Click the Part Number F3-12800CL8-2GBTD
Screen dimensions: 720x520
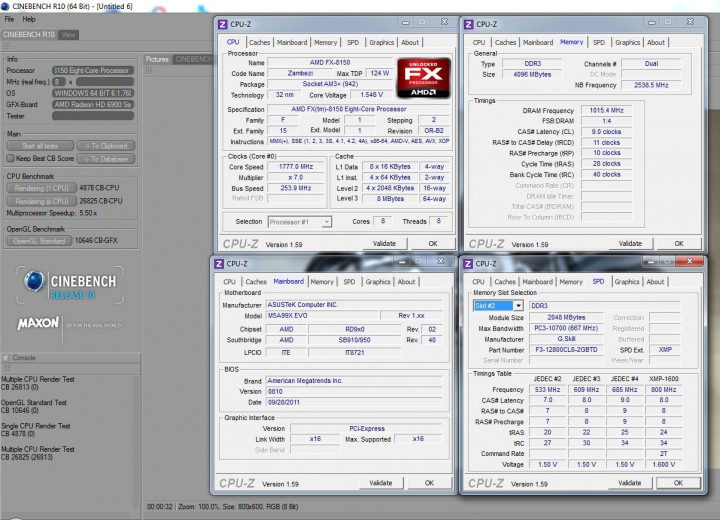tap(566, 350)
